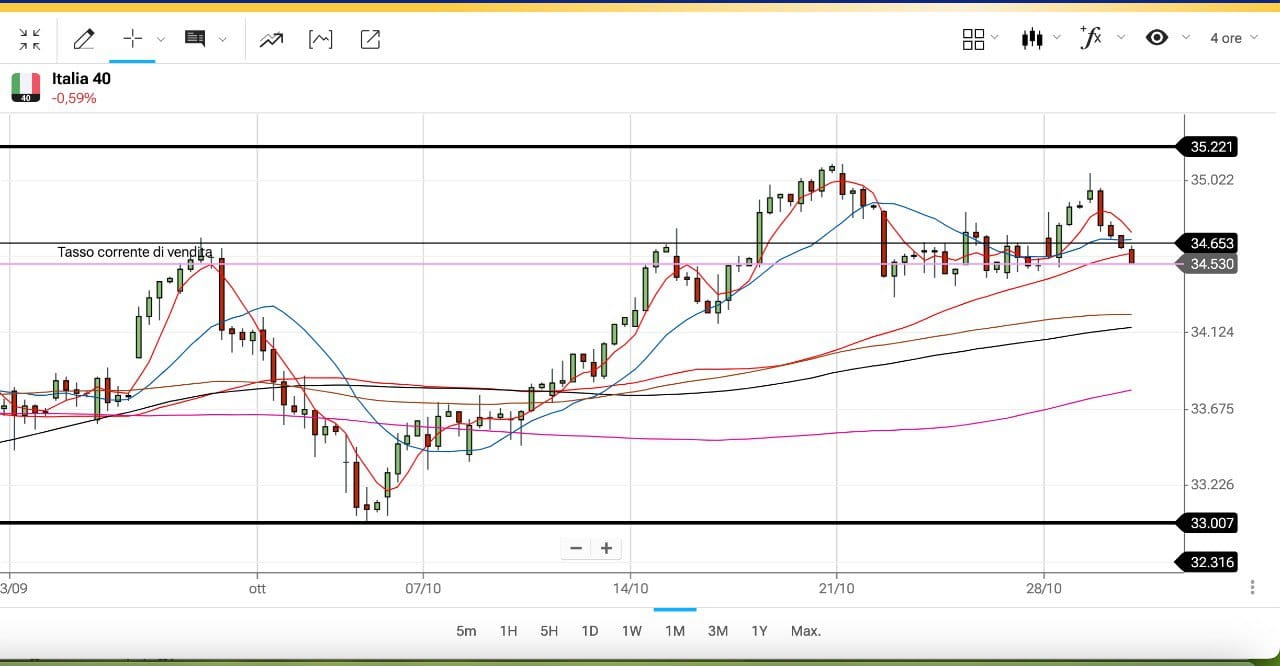Click the bracketed wave chart icon
Viewport: 1280px width, 666px height.
pyautogui.click(x=320, y=39)
